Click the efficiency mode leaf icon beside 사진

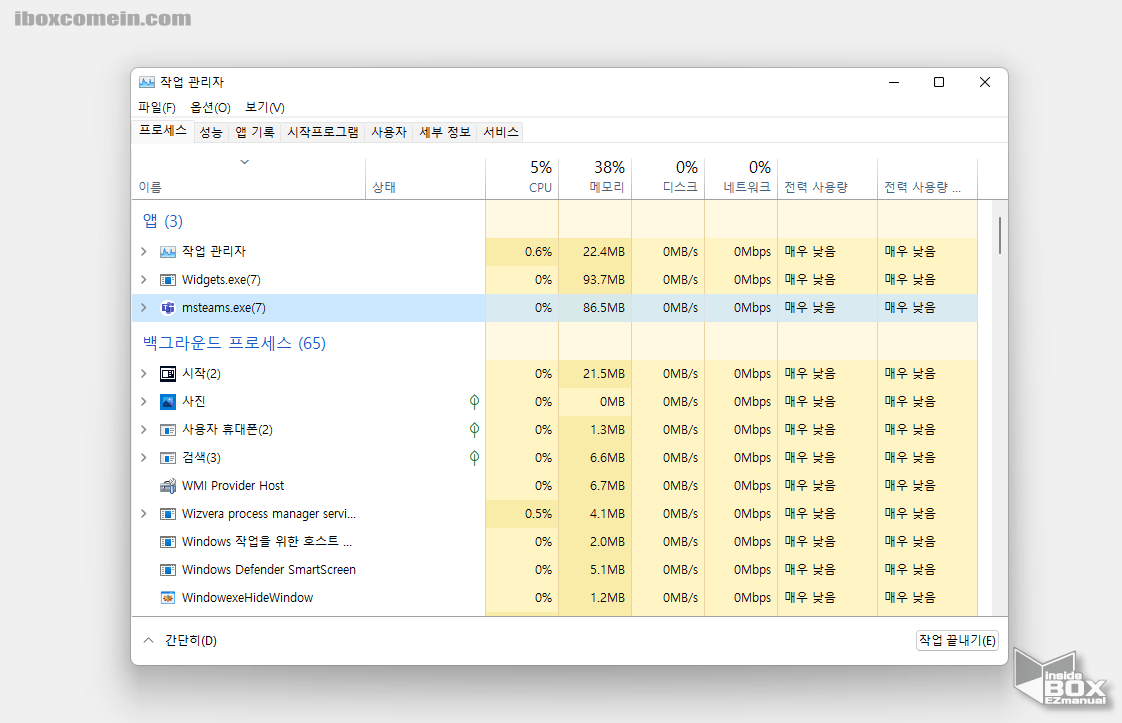[474, 402]
